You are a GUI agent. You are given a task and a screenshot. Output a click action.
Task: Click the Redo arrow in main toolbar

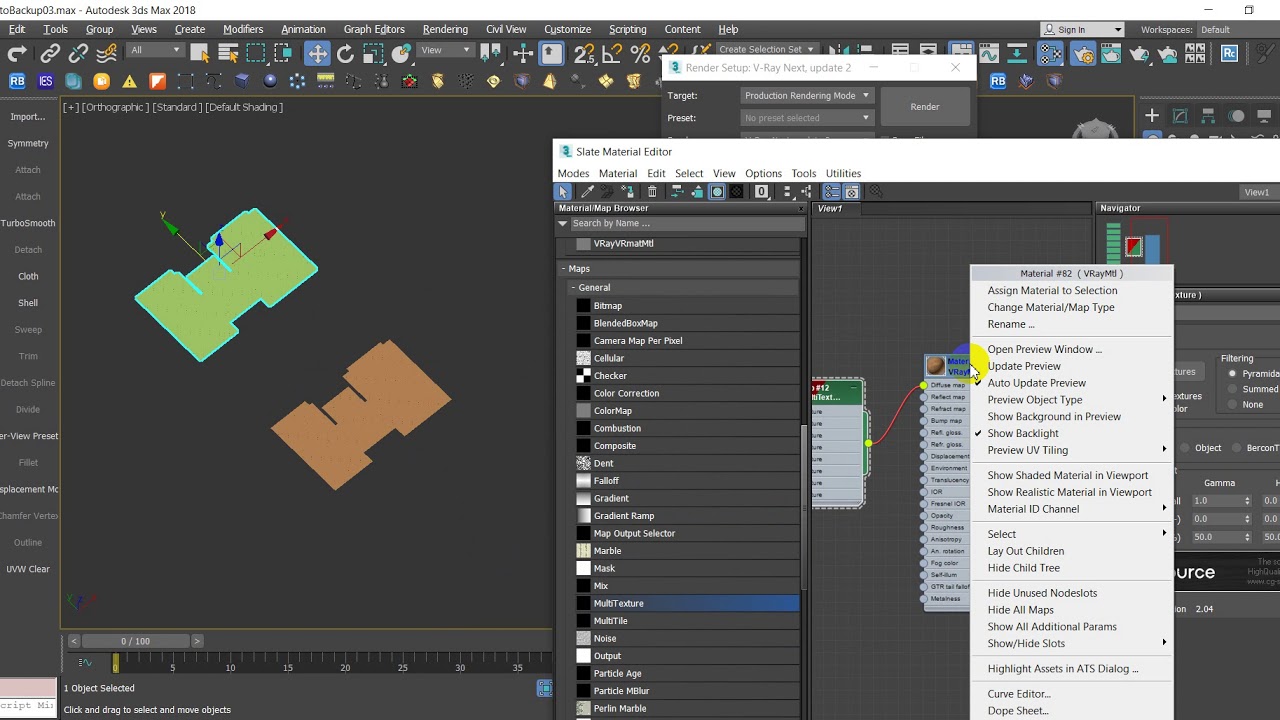click(17, 54)
